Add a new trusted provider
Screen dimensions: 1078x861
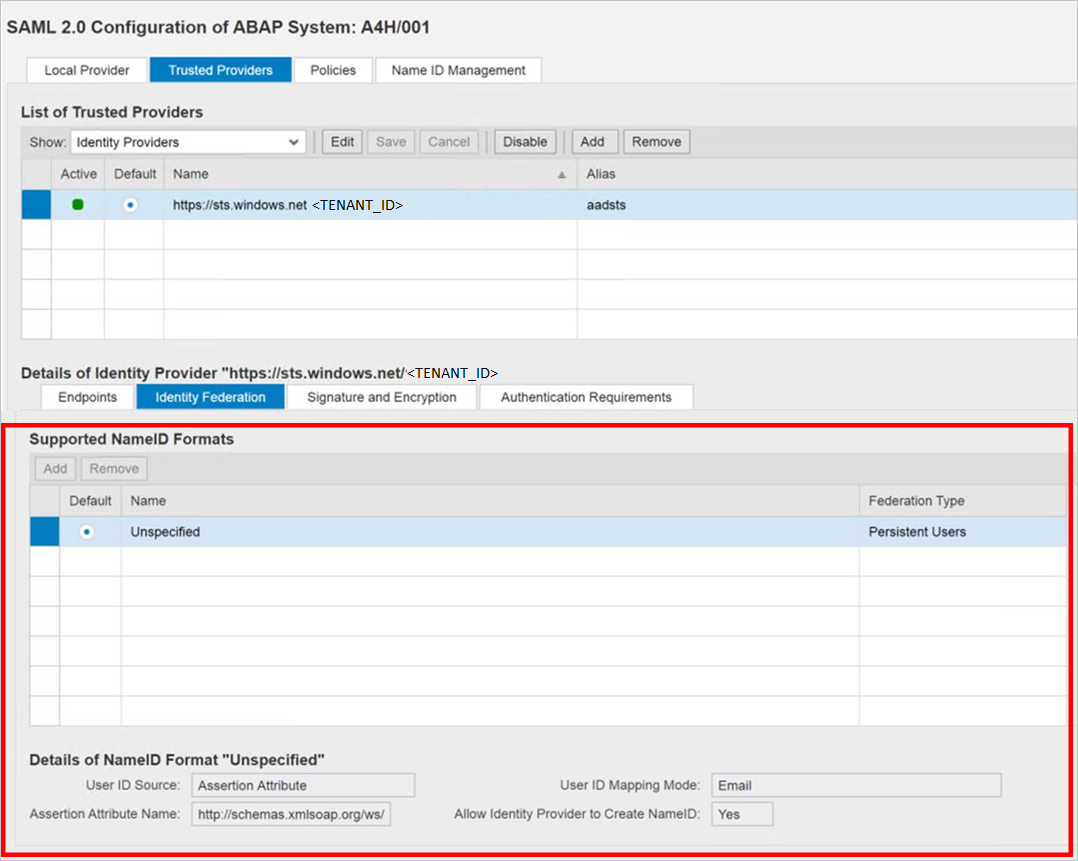pyautogui.click(x=594, y=141)
